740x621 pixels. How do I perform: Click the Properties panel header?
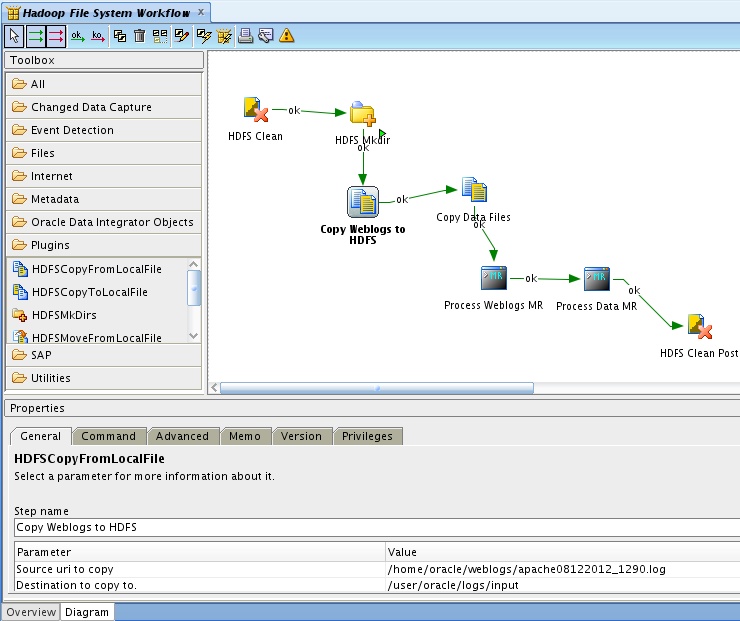(372, 408)
